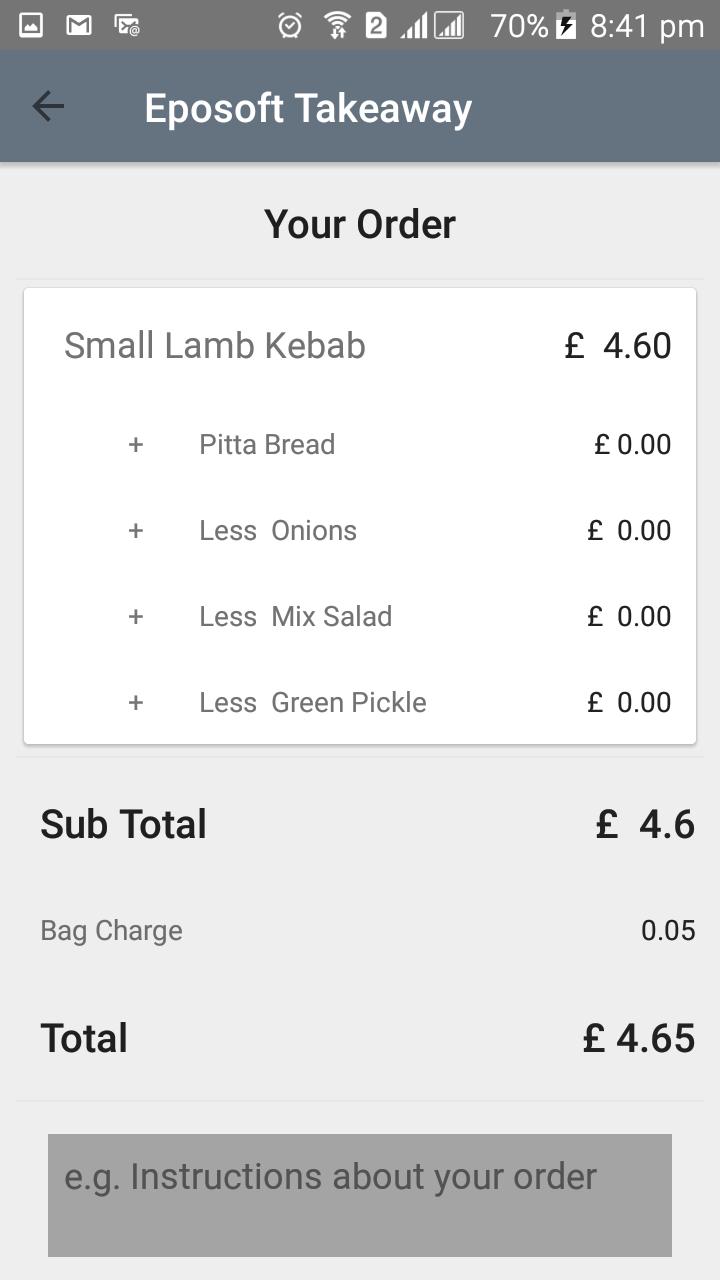Viewport: 720px width, 1280px height.
Task: Tap the Less Green Pickle option label
Action: tap(313, 702)
